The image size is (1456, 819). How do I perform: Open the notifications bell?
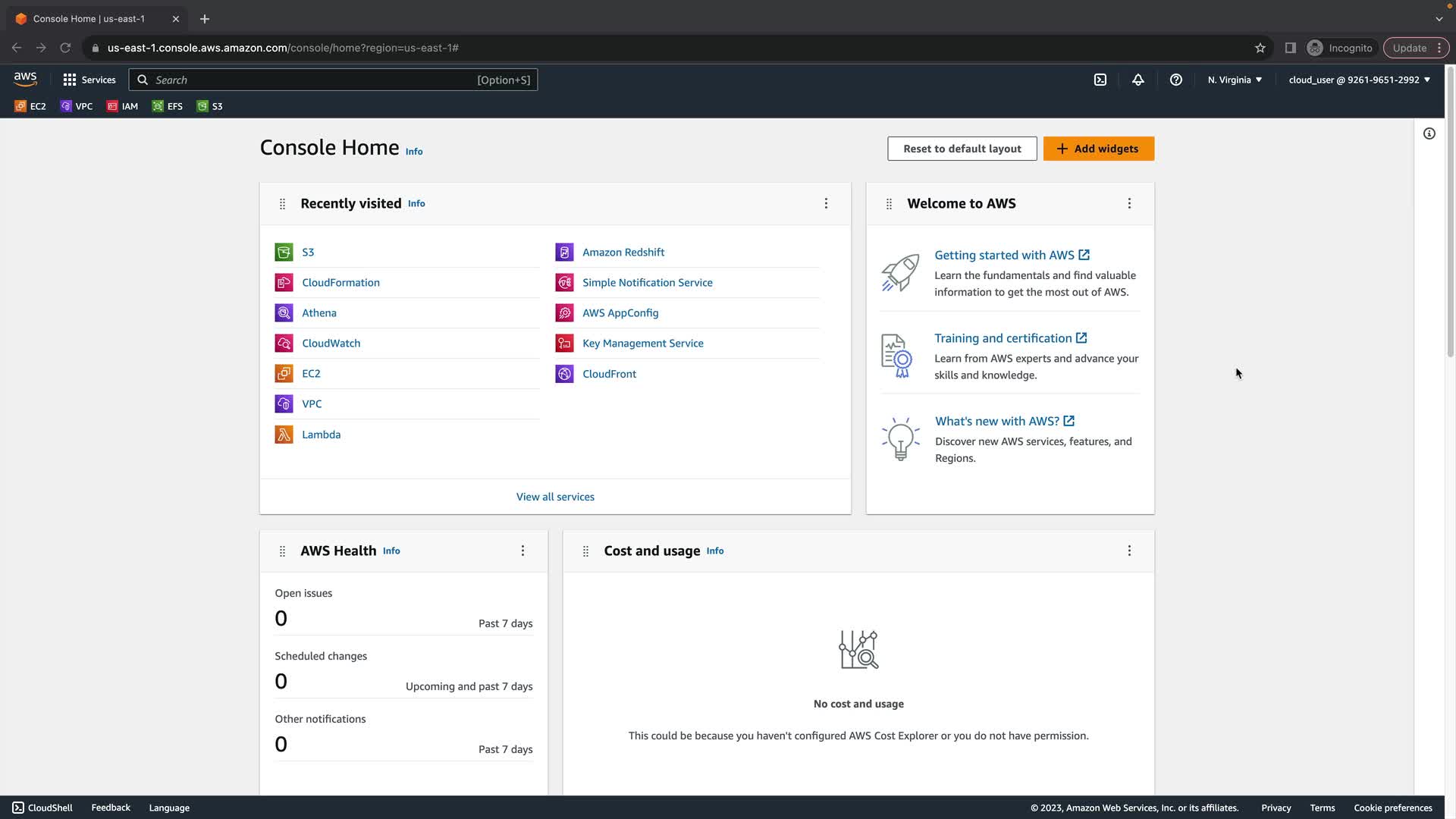[1138, 80]
